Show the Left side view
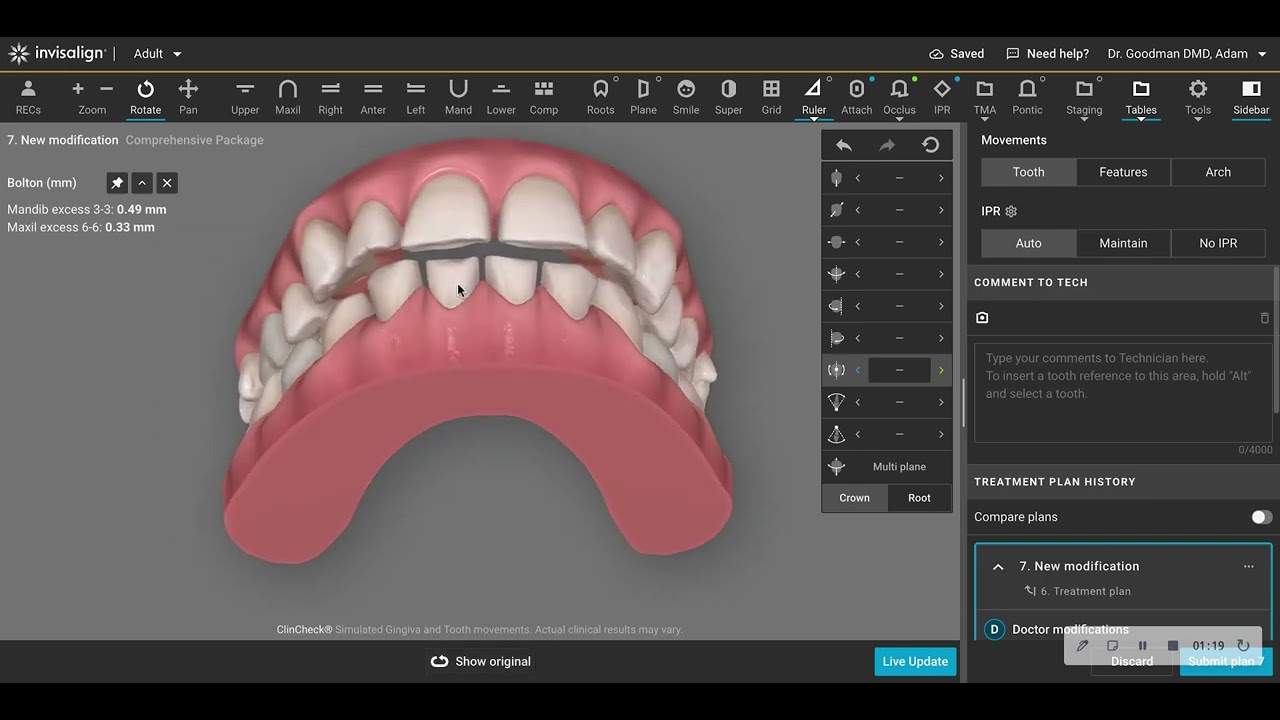Viewport: 1280px width, 720px height. 416,97
